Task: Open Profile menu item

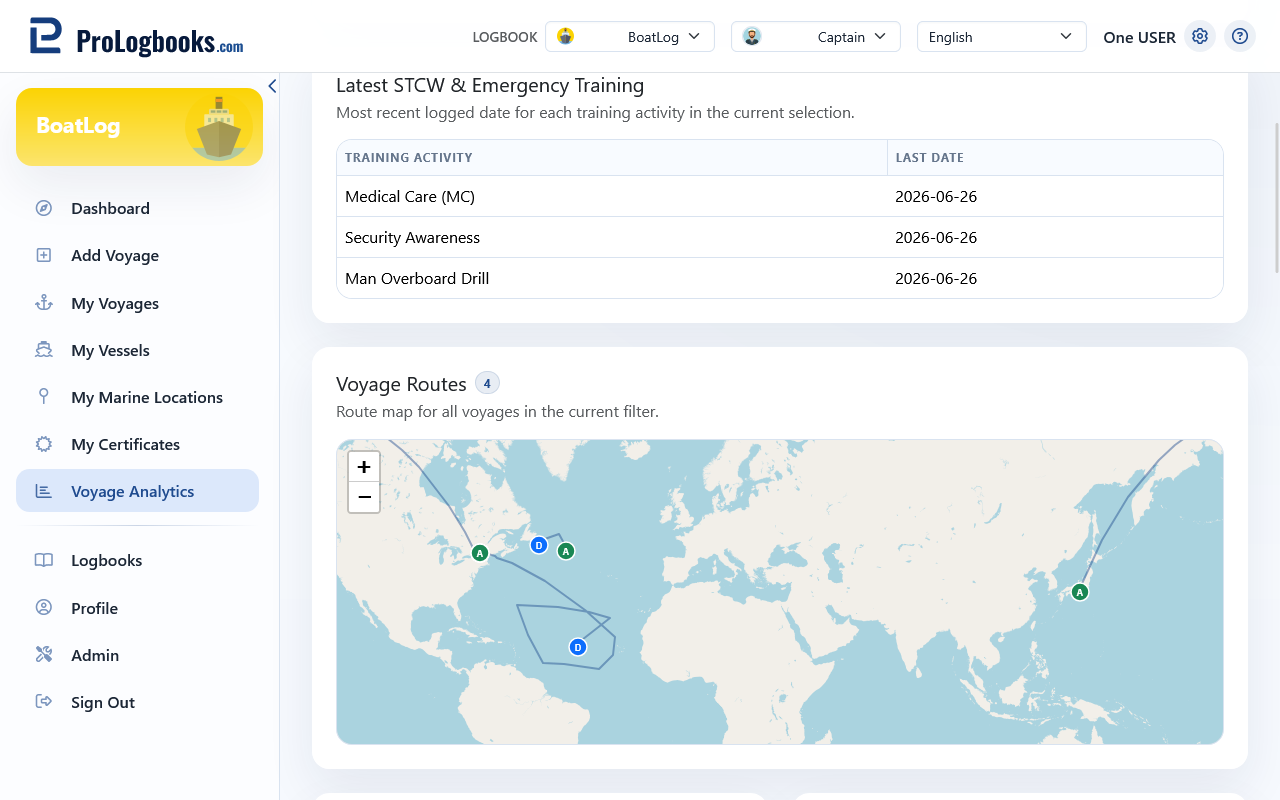Action: click(x=137, y=608)
